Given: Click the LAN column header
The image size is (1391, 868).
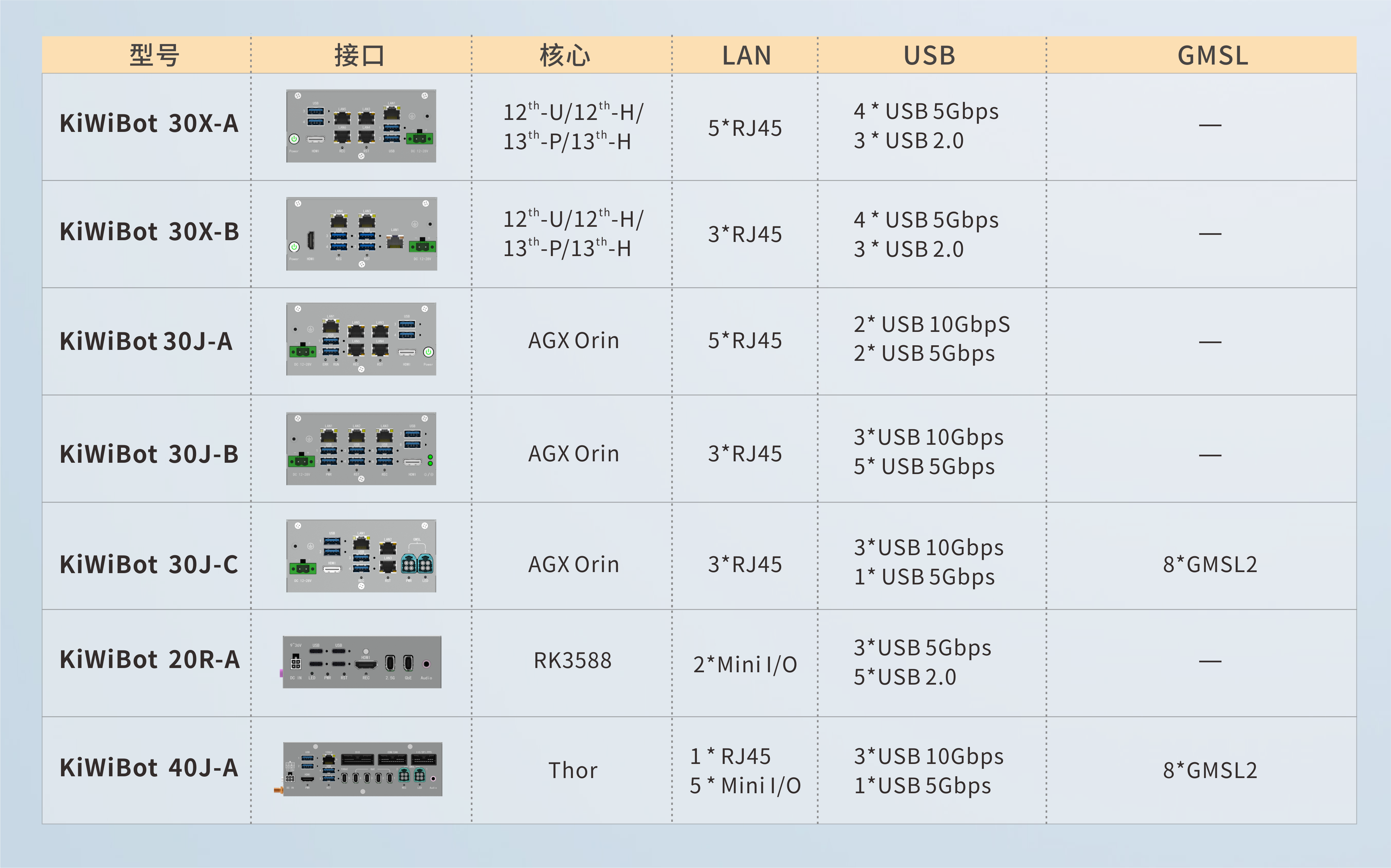Looking at the screenshot, I should 746,56.
